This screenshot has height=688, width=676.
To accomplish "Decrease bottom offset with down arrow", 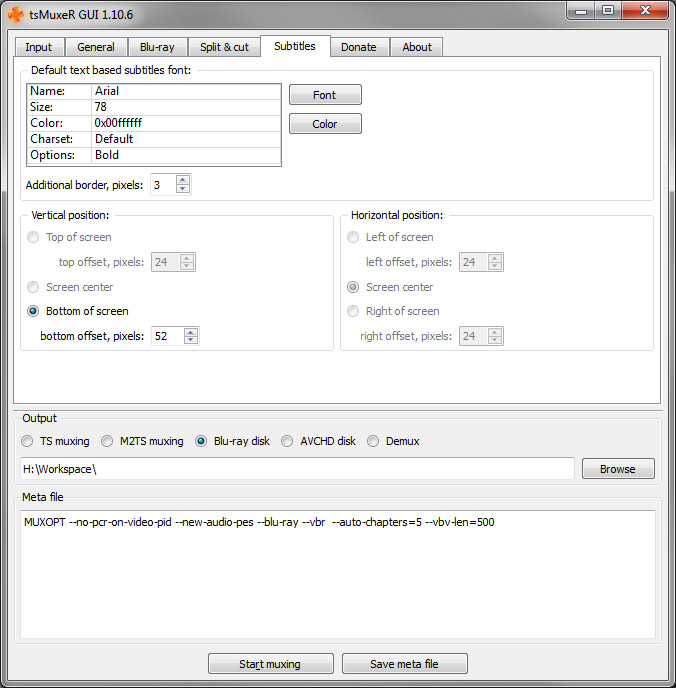I will [190, 340].
